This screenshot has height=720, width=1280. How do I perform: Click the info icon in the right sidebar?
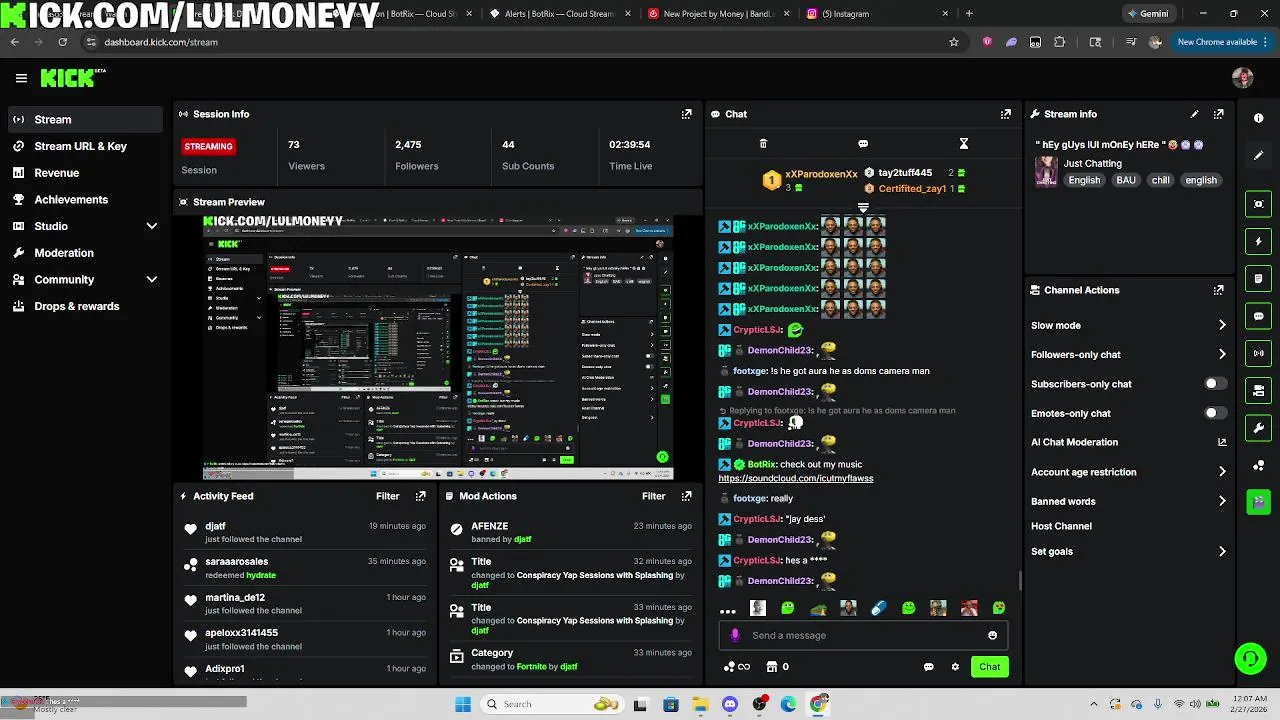point(1258,118)
